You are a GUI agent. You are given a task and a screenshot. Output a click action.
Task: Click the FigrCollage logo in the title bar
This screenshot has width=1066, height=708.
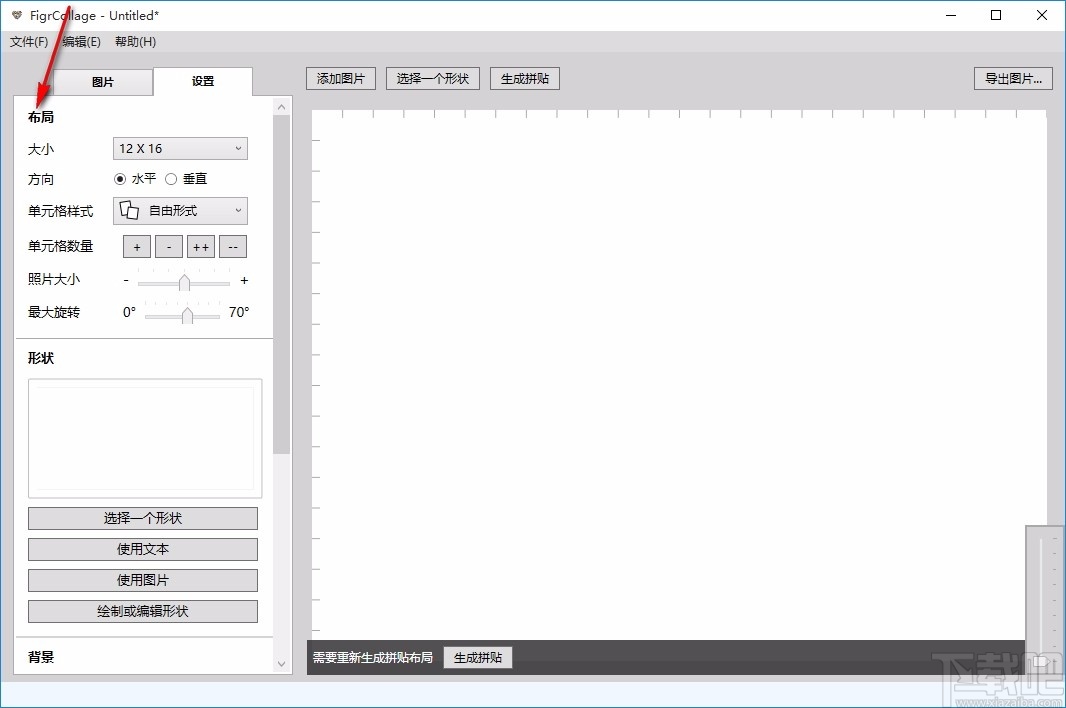[x=15, y=15]
